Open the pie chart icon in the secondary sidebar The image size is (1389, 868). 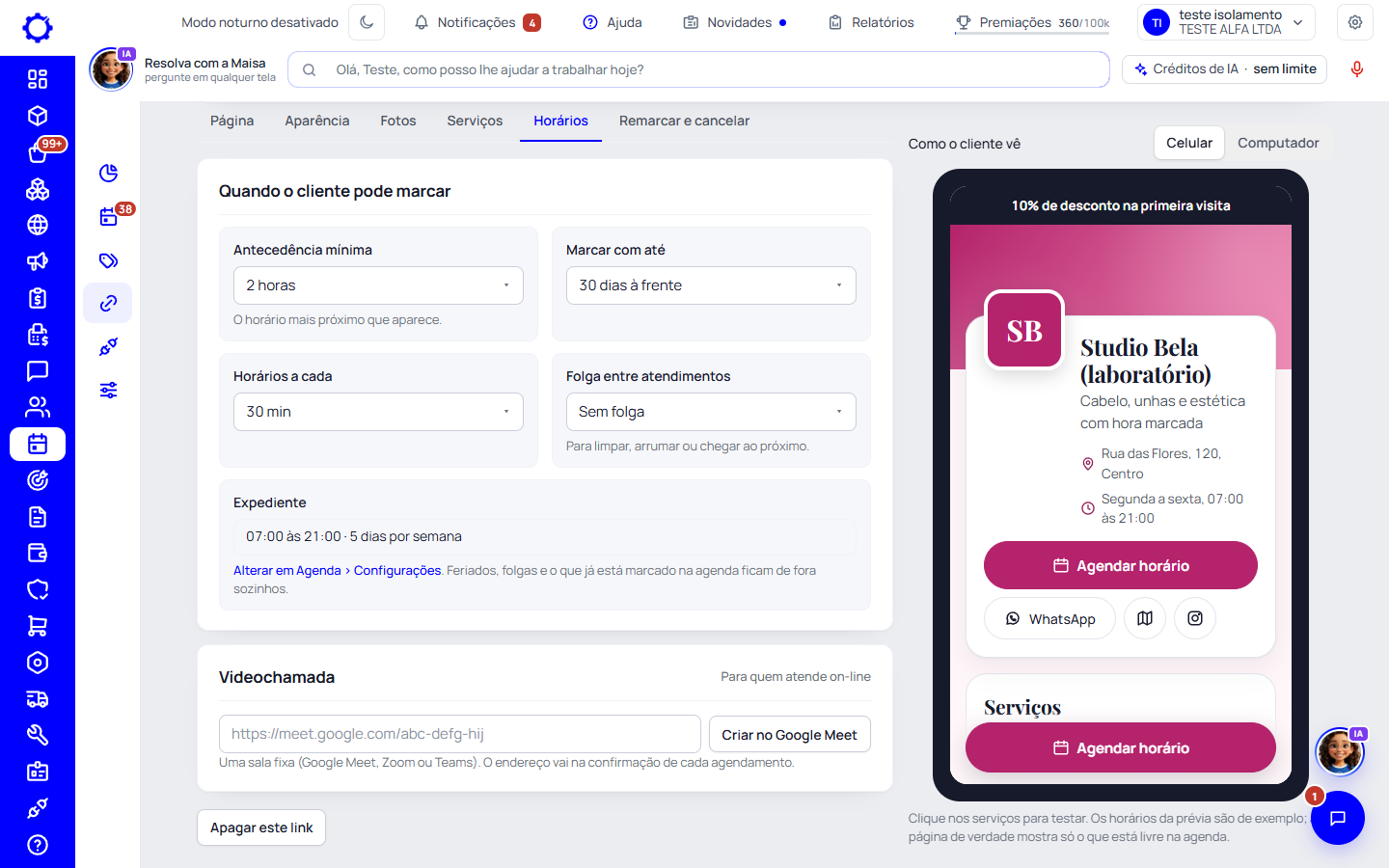[108, 173]
